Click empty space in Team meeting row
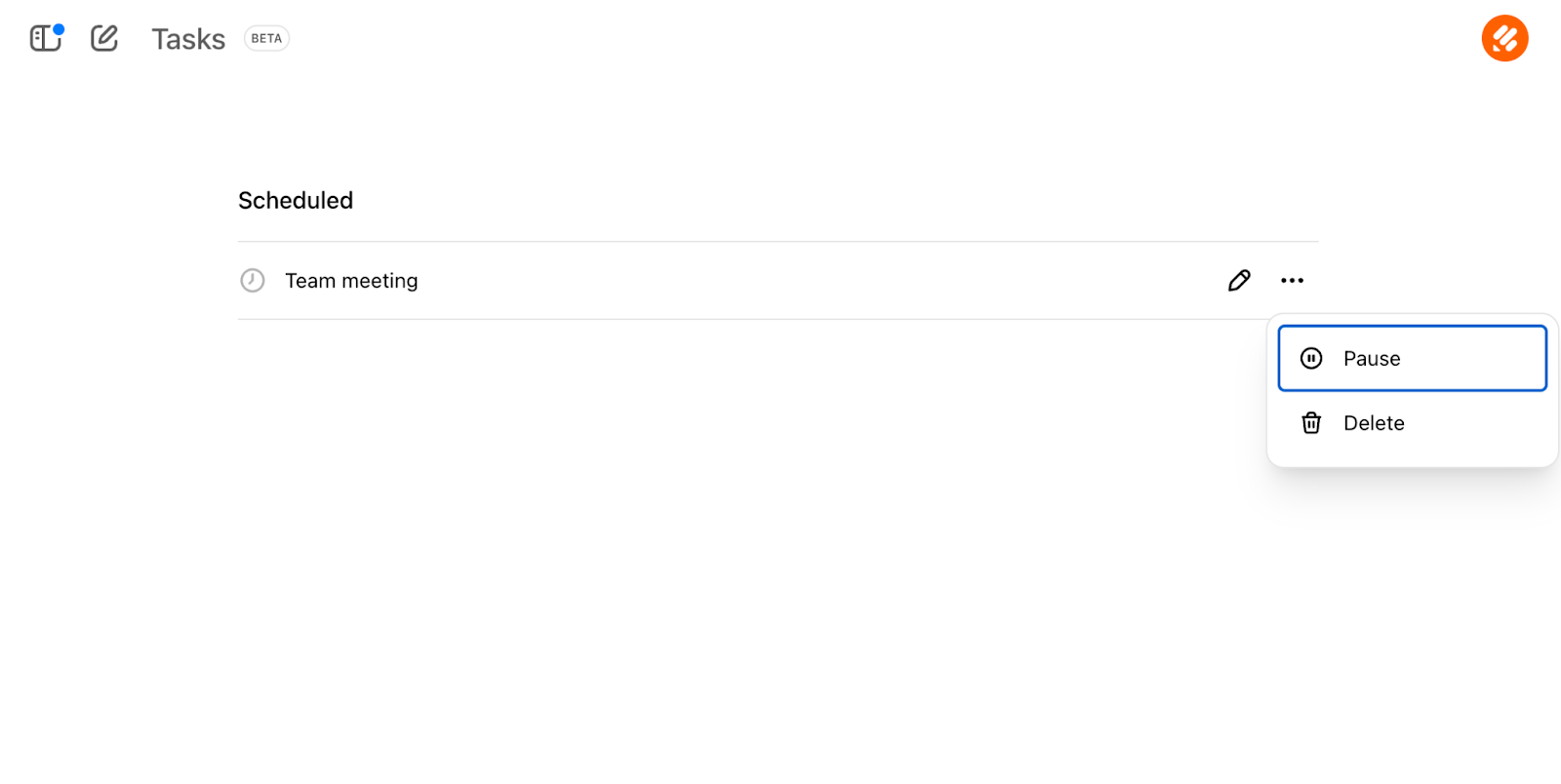The height and width of the screenshot is (784, 1561). coord(780,281)
